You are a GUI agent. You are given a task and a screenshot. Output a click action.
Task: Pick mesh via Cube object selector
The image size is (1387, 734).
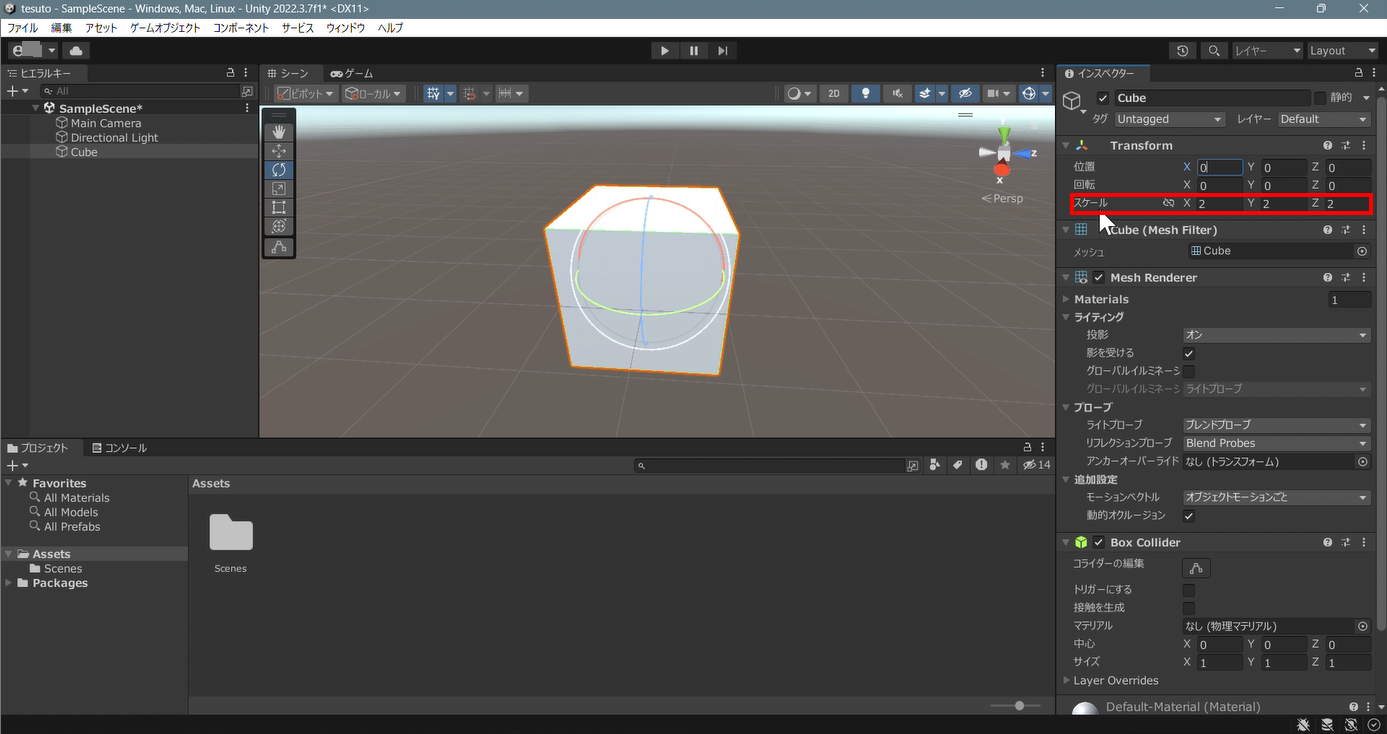1361,251
